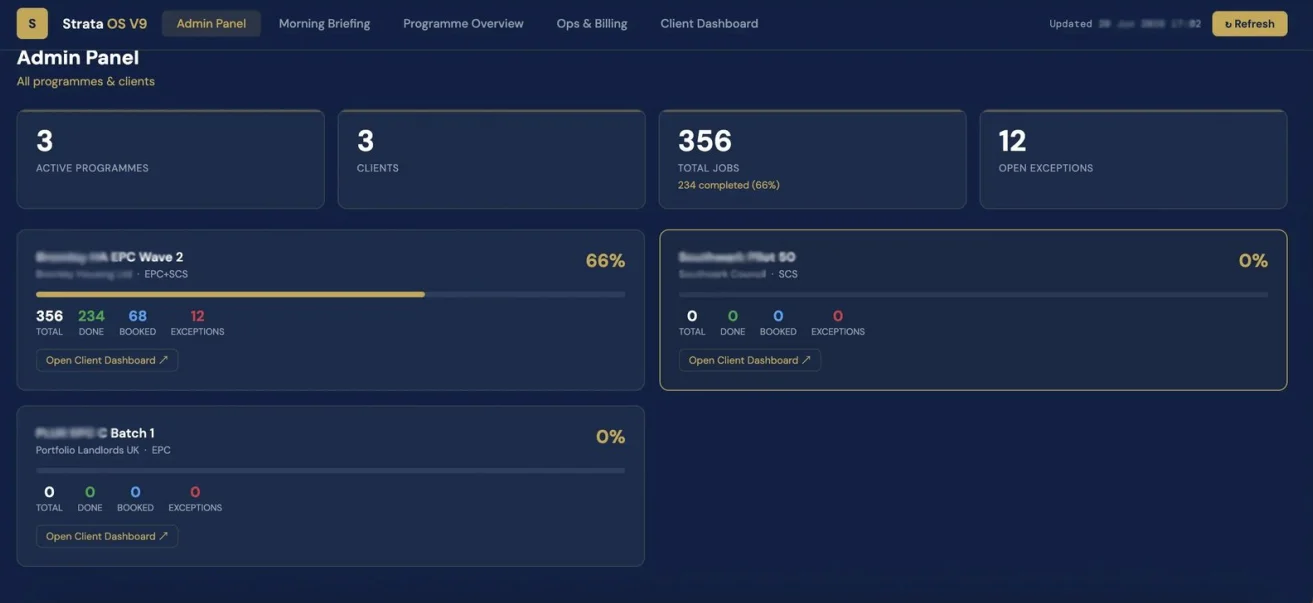This screenshot has height=603, width=1313.
Task: Click the "EPC+SCS" programme type label
Action: click(166, 274)
